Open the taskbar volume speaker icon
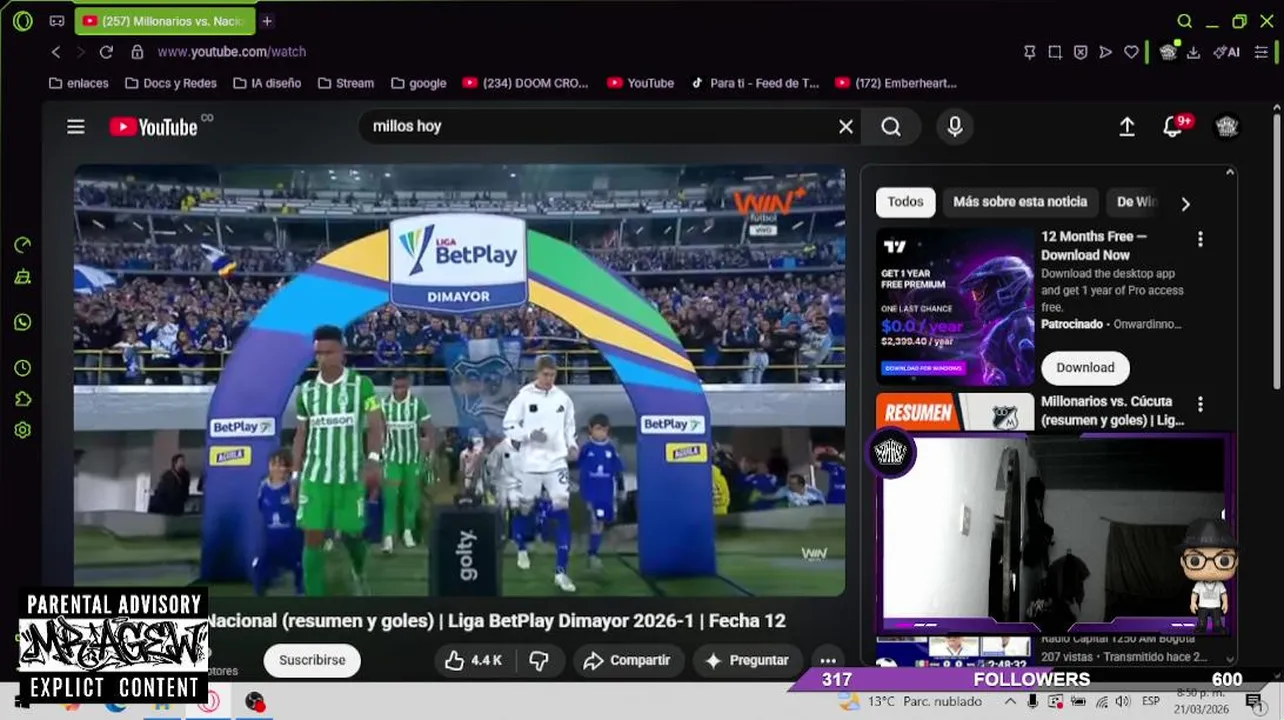This screenshot has width=1284, height=720. (1122, 702)
